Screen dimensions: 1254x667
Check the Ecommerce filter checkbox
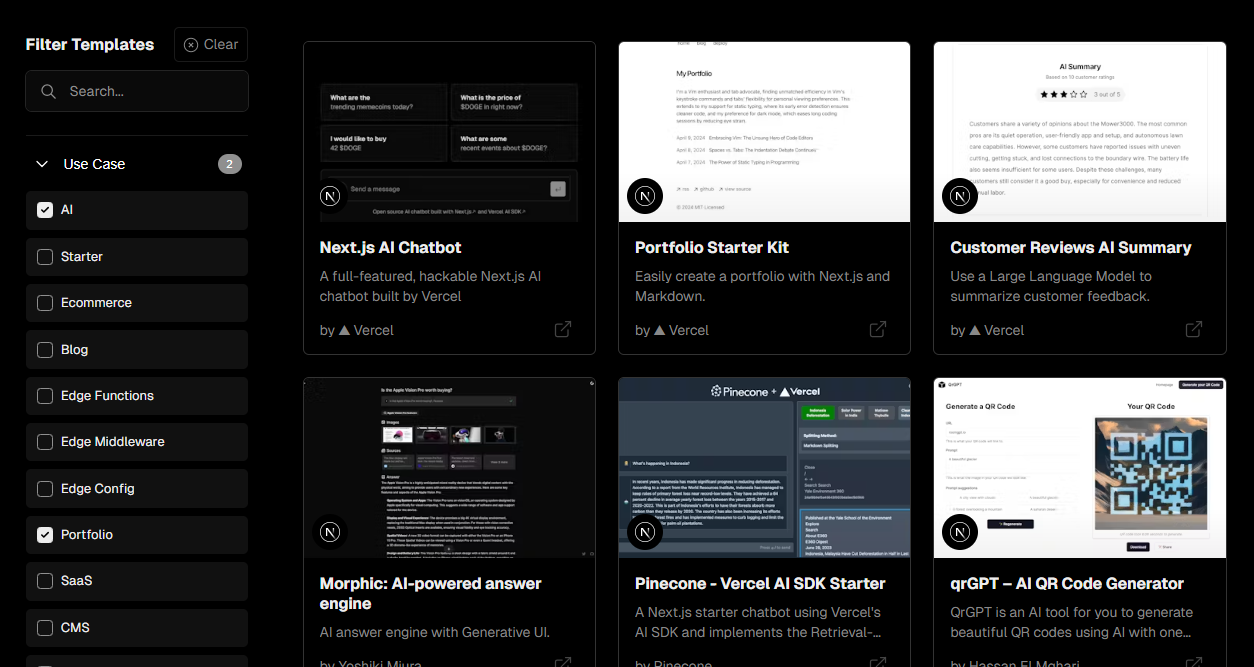click(x=45, y=303)
